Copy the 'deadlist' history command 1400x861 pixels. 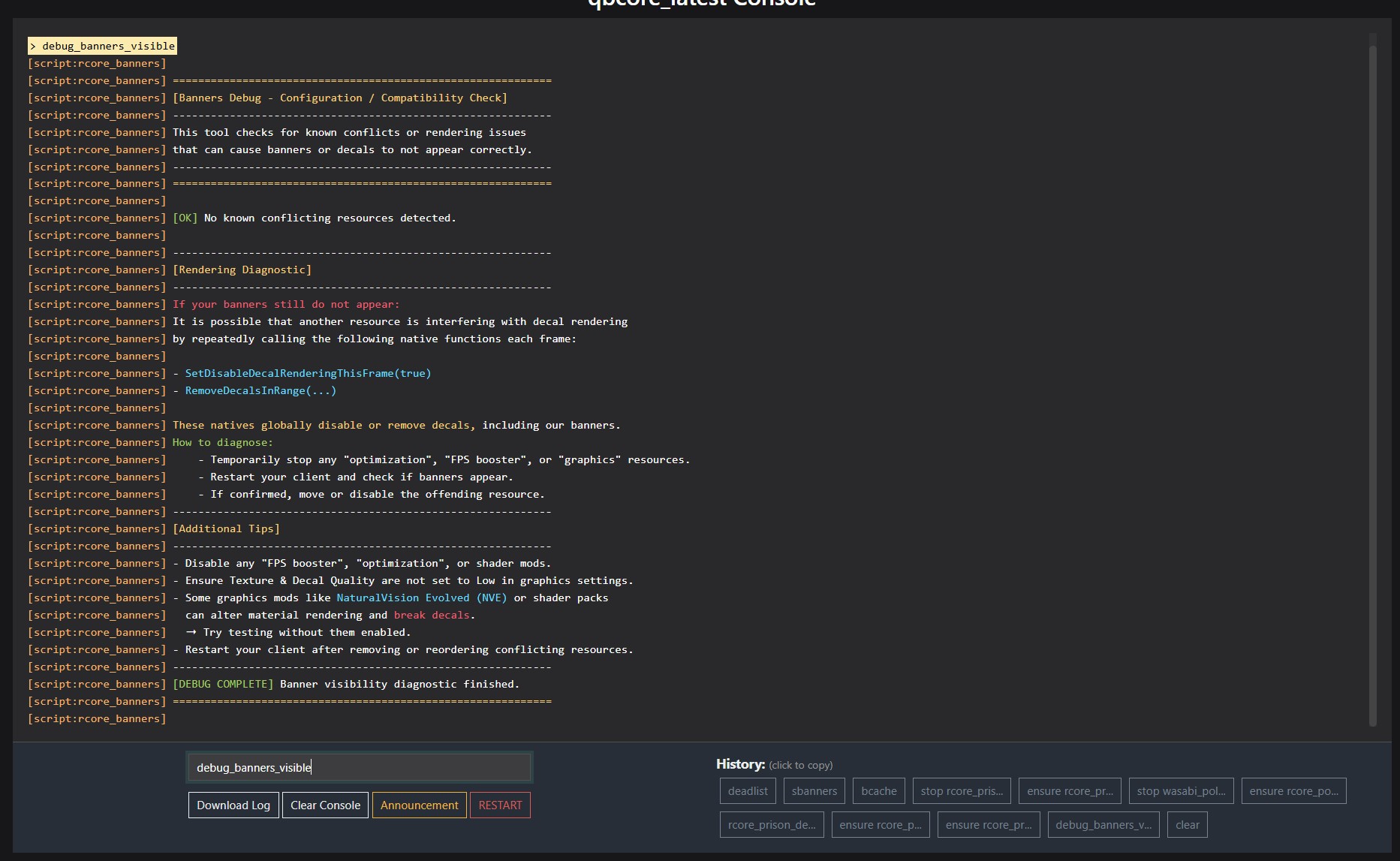(748, 790)
